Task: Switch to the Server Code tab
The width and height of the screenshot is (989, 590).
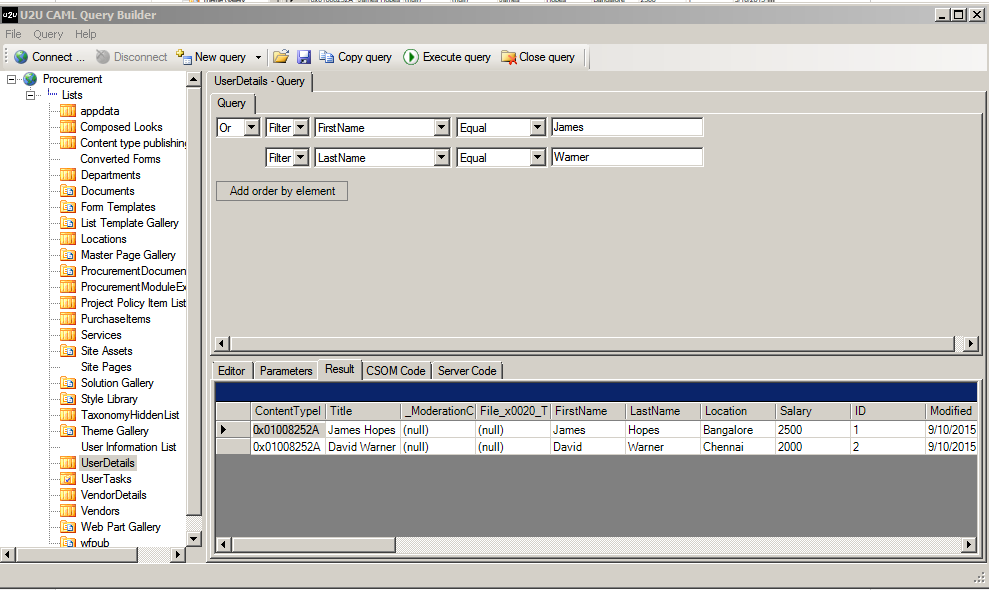Action: tap(467, 371)
